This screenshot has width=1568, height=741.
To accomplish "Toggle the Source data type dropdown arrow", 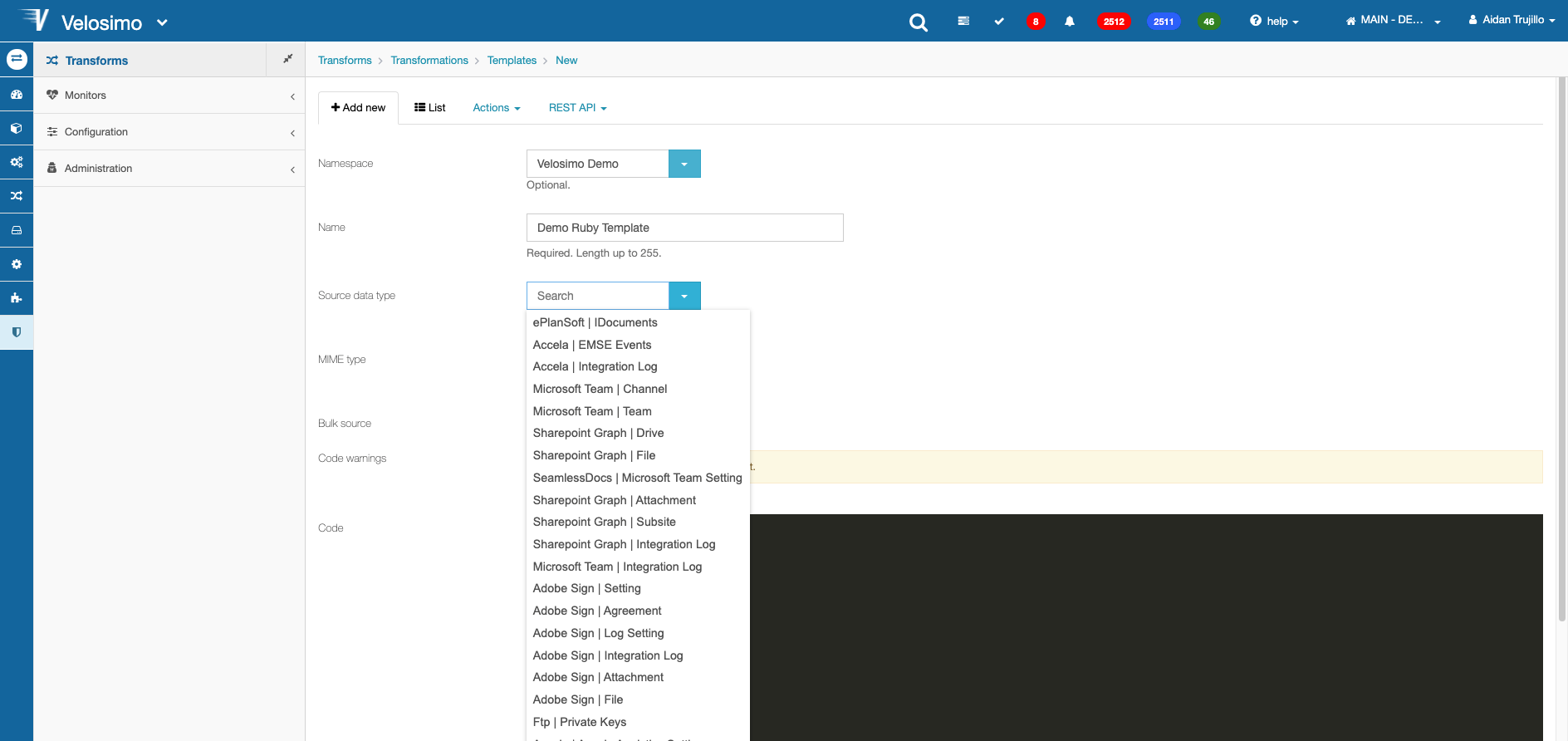I will (684, 296).
